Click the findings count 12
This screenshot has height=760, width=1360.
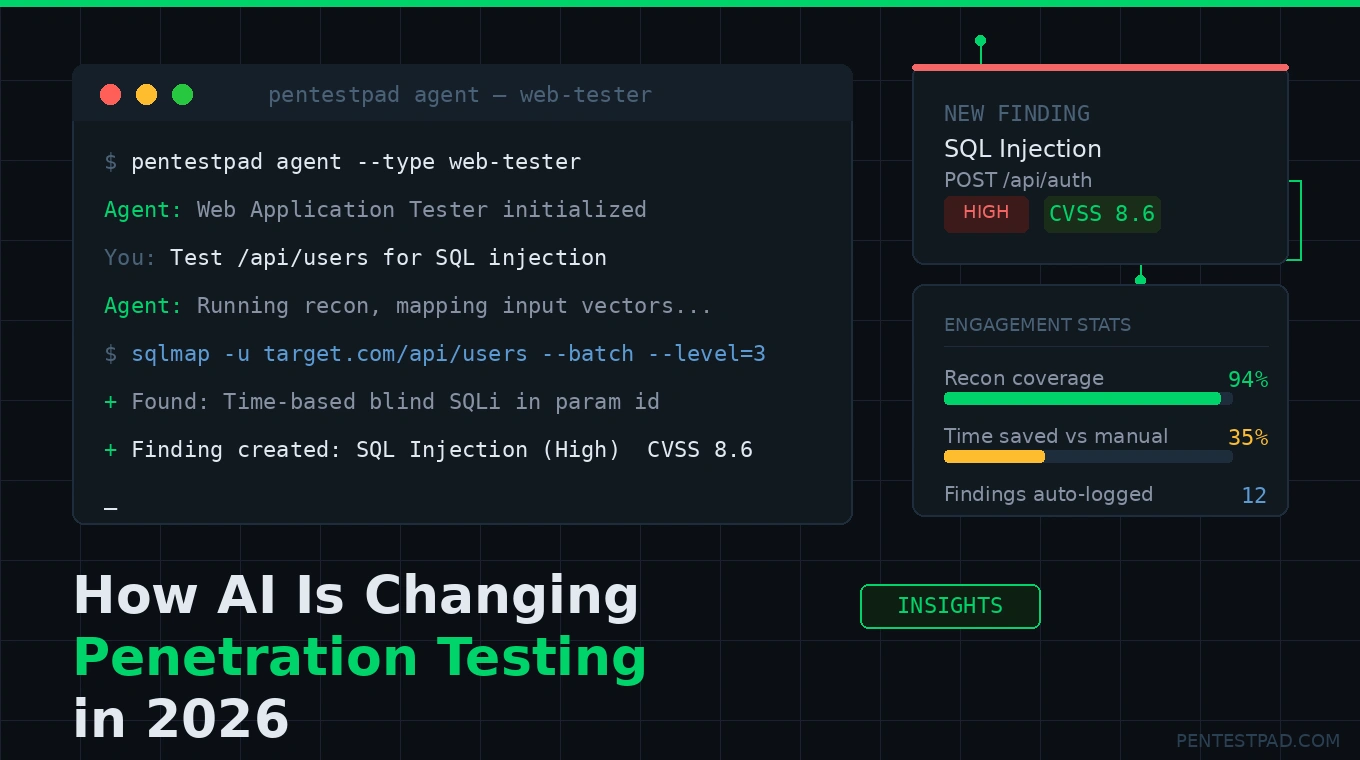pos(1254,496)
